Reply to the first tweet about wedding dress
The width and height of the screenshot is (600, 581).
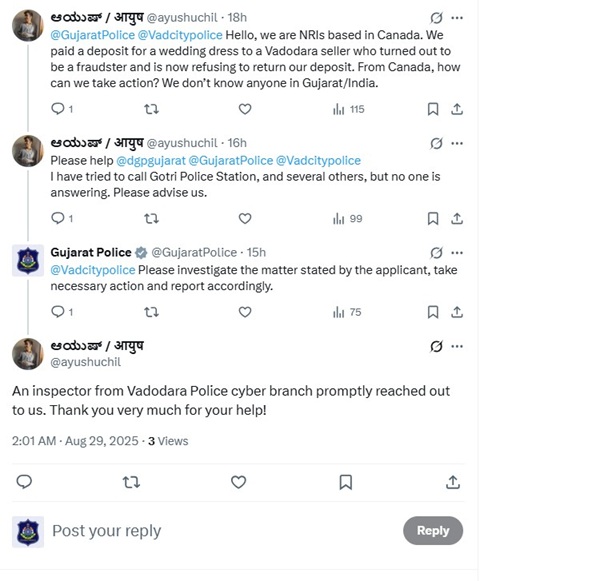tap(57, 109)
